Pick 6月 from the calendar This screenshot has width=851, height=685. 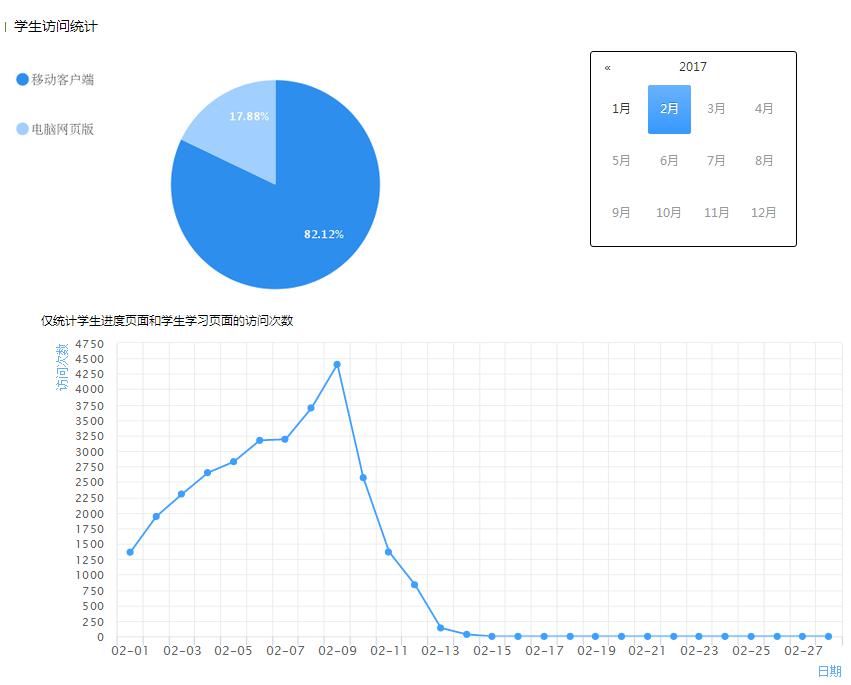[669, 161]
